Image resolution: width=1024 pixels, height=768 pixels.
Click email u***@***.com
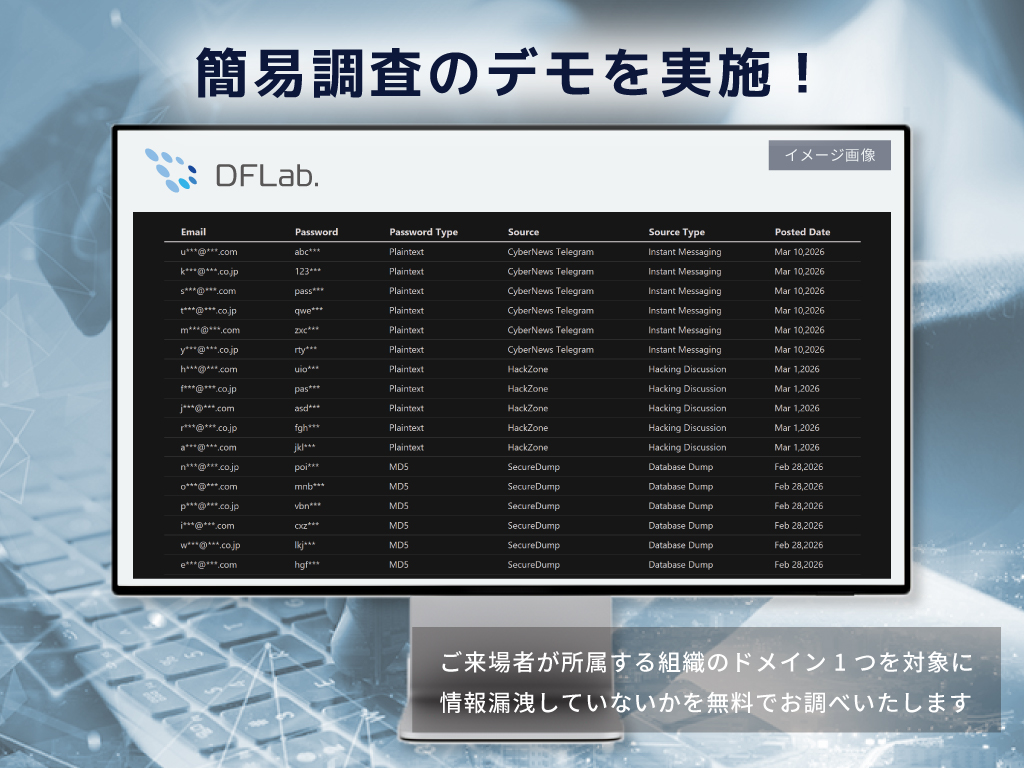click(x=209, y=251)
